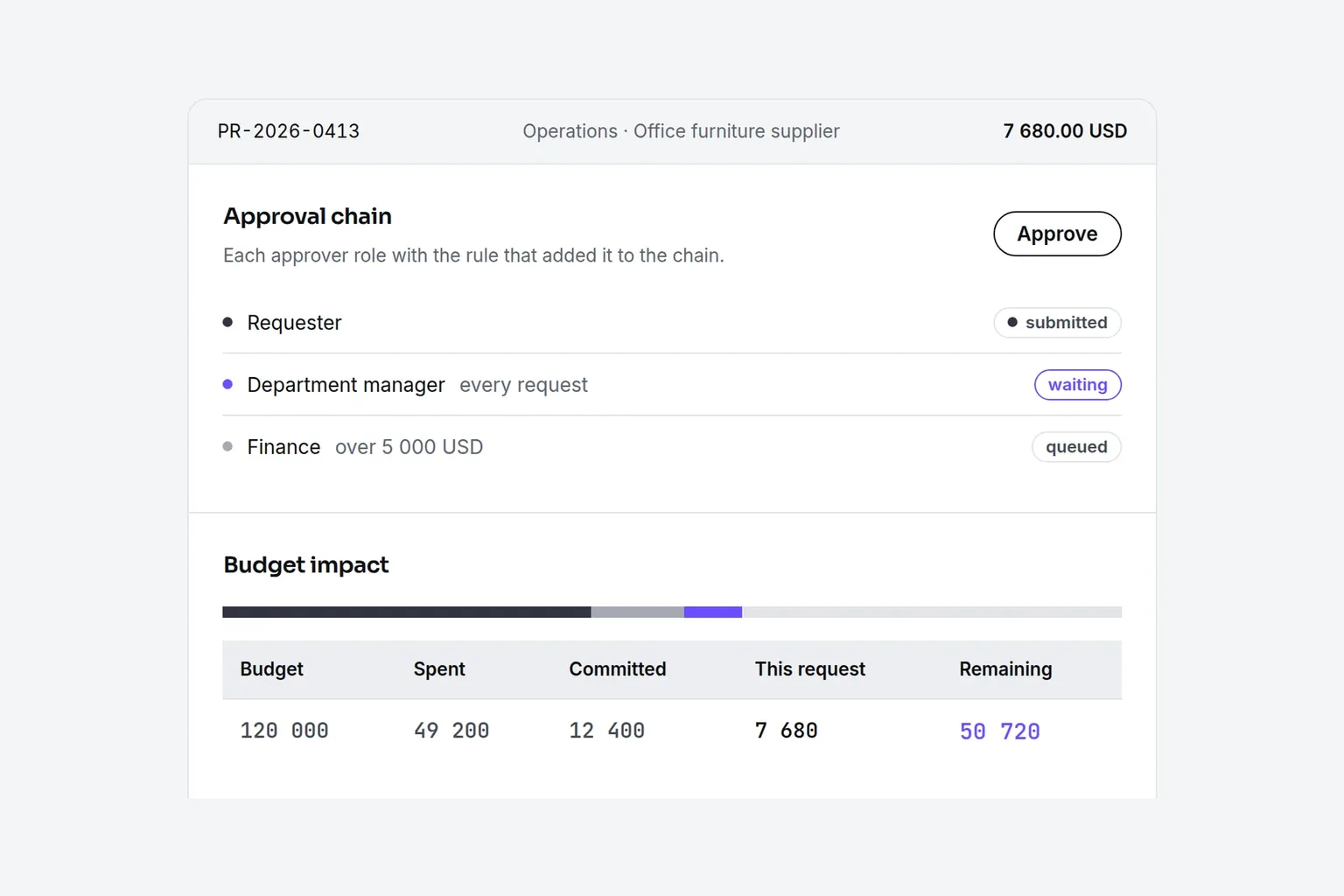
Task: Click the "Approval chain" heading
Action: pos(307,216)
